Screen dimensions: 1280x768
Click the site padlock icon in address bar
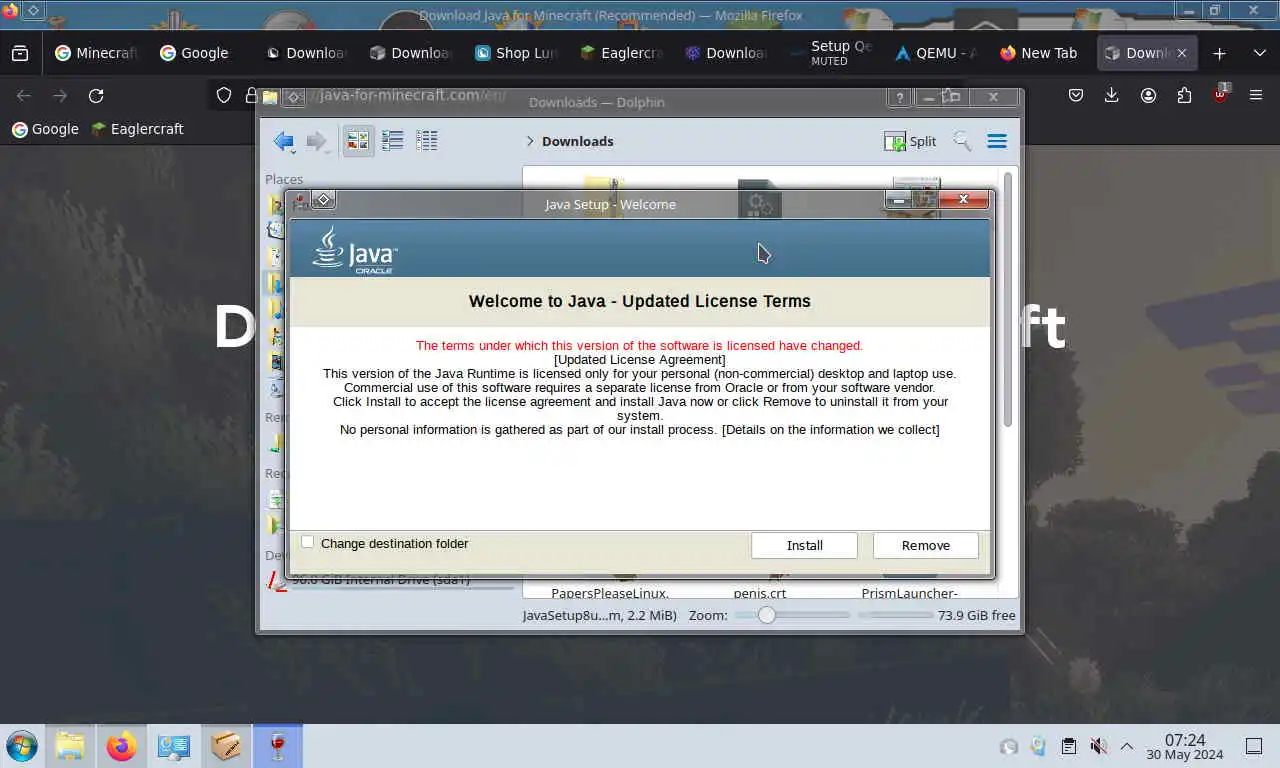point(250,95)
